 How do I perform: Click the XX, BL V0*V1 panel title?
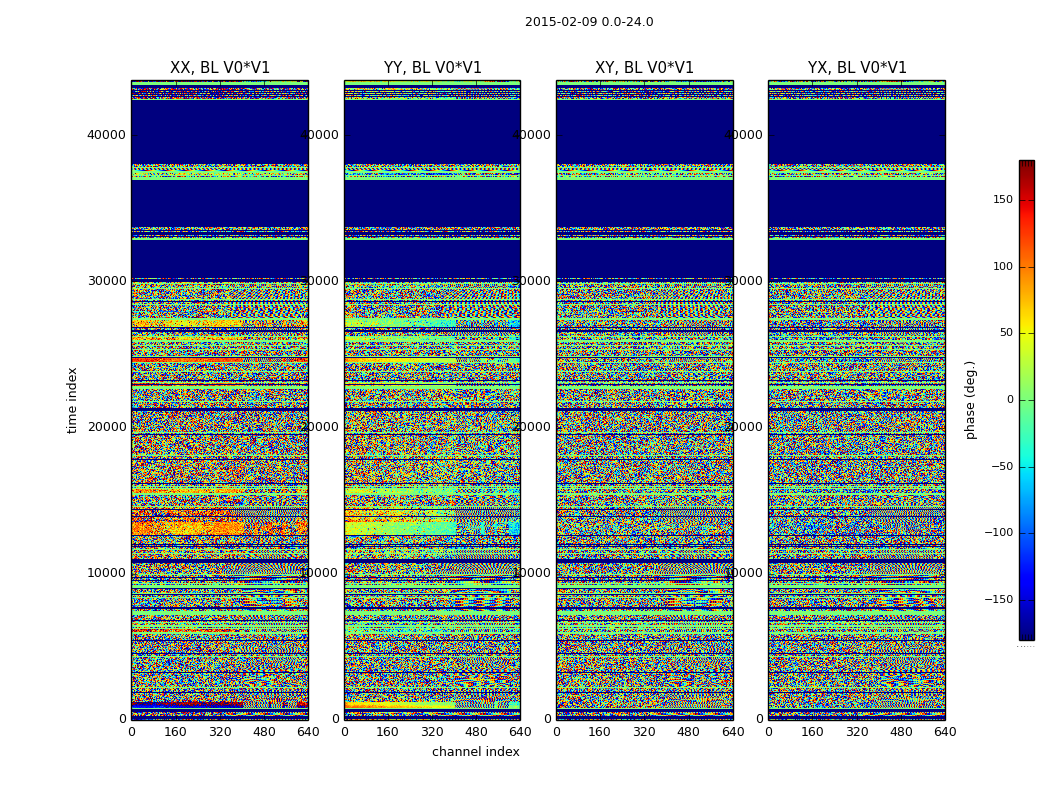(220, 68)
